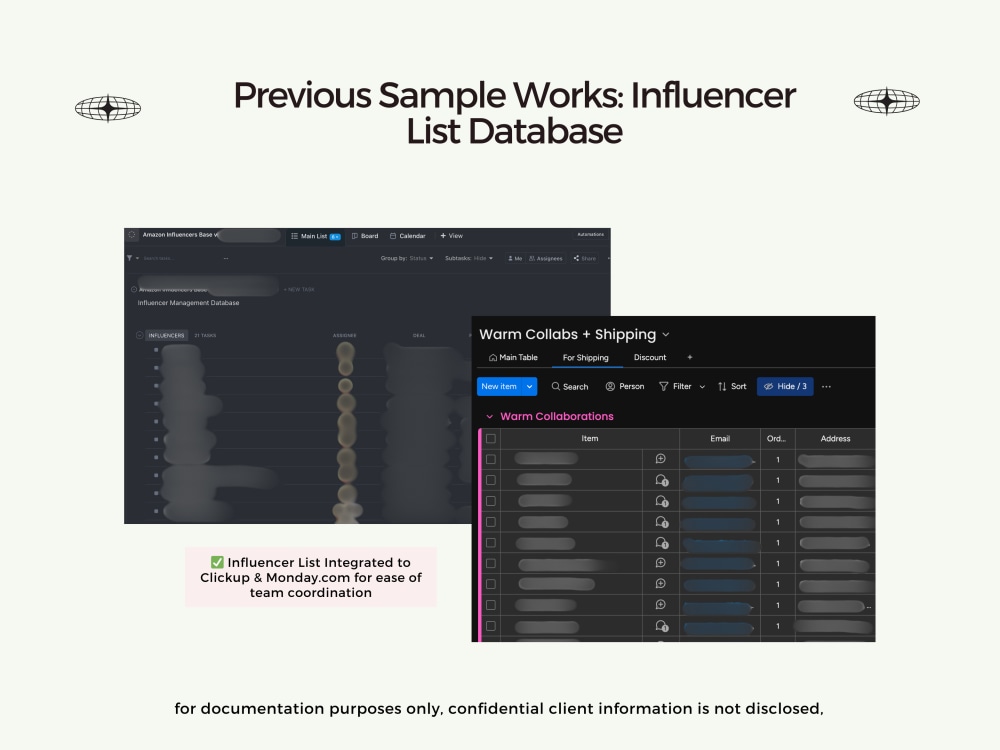This screenshot has width=1000, height=750.
Task: Click the space avatar icon in ClickUp header
Action: click(132, 235)
